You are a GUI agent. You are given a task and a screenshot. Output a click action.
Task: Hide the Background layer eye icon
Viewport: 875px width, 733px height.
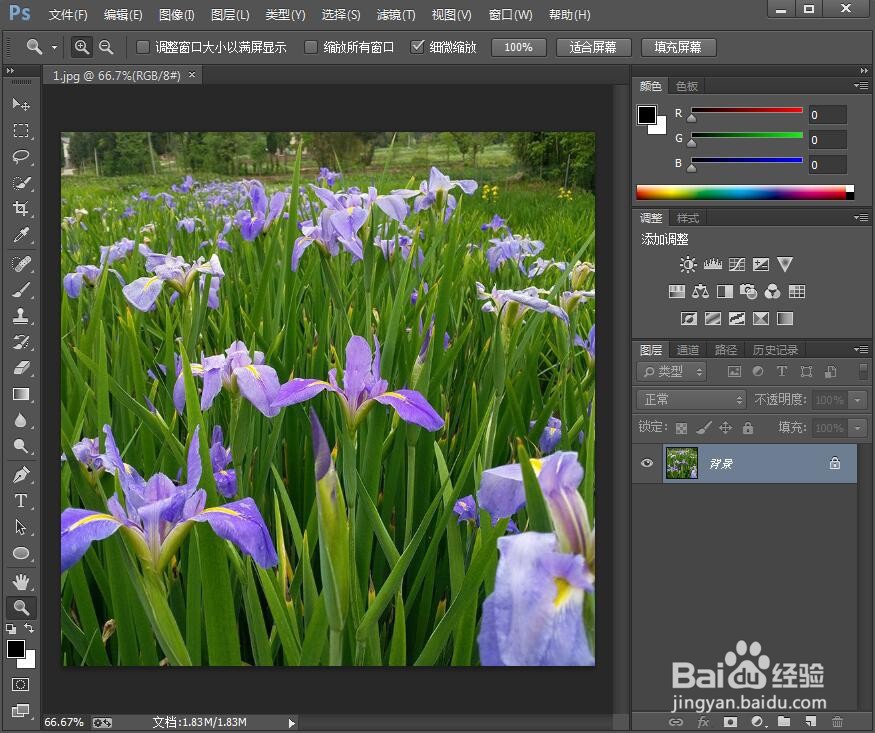(647, 463)
